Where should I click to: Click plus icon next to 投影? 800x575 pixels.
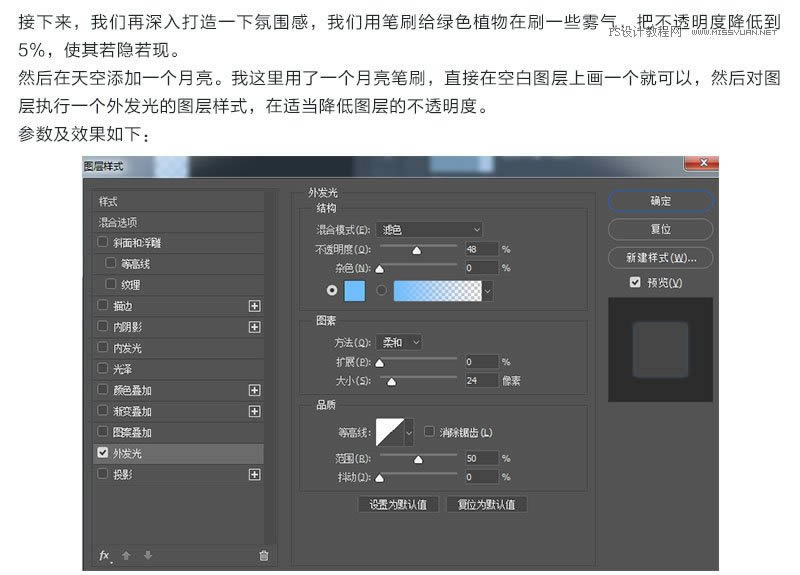tap(254, 475)
